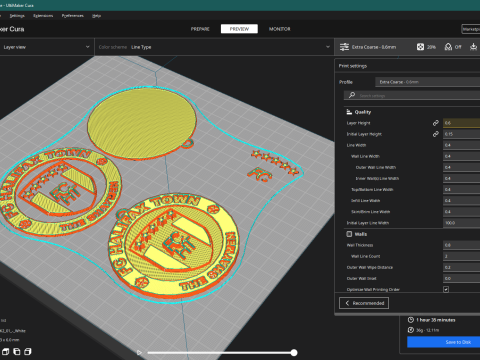
Task: Click the Quality category layers icon
Action: pos(349,112)
